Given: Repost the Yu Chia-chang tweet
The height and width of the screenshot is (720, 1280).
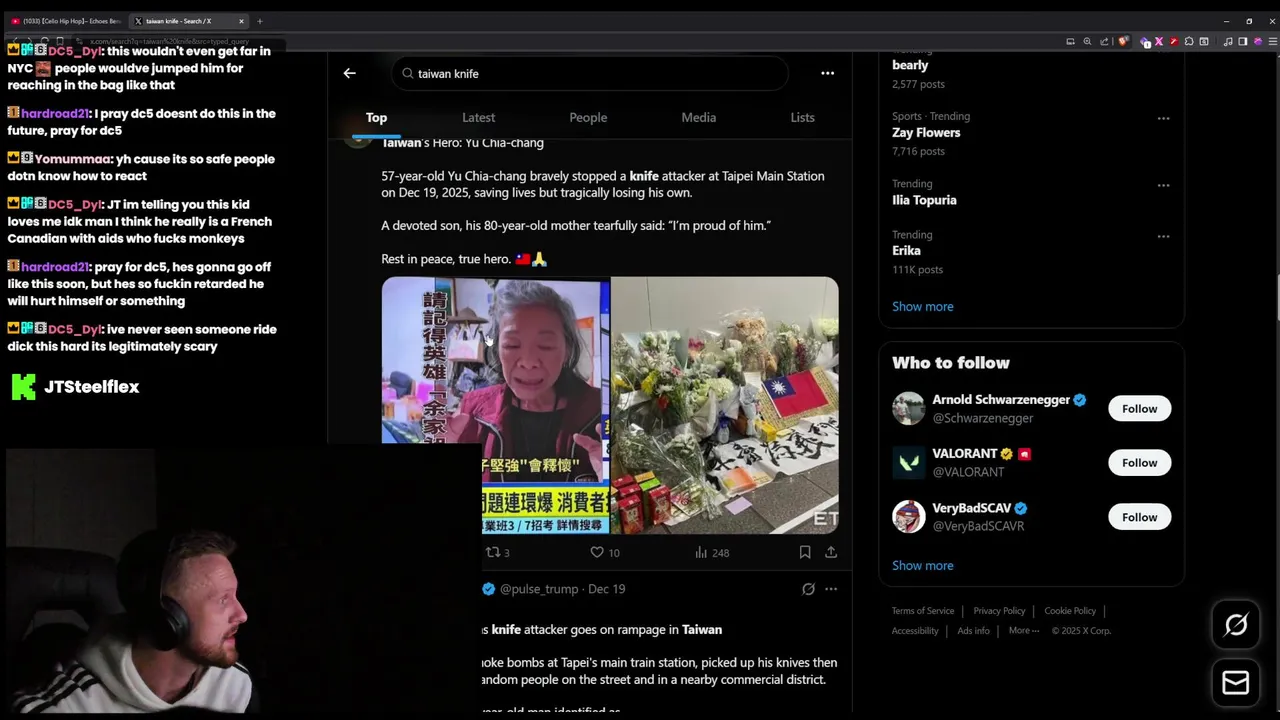Looking at the screenshot, I should 497,552.
